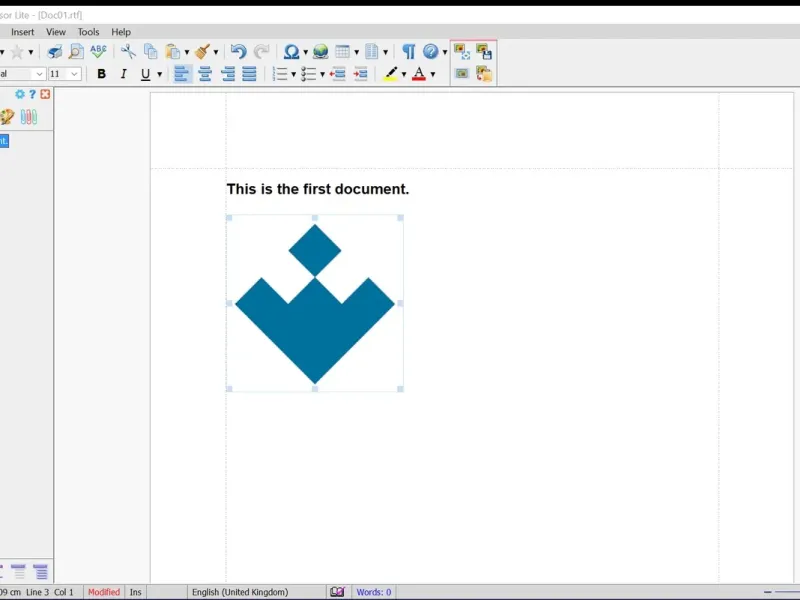Screen dimensions: 800x600
Task: Open the View menu
Action: point(56,32)
